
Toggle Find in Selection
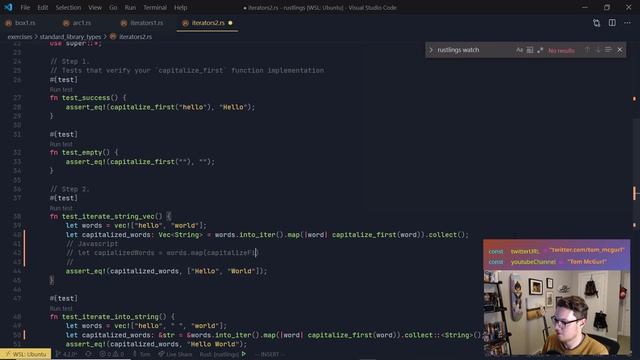608,50
